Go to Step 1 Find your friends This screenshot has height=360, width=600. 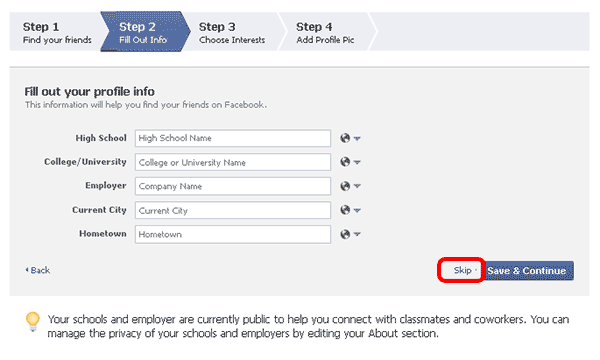tap(57, 32)
